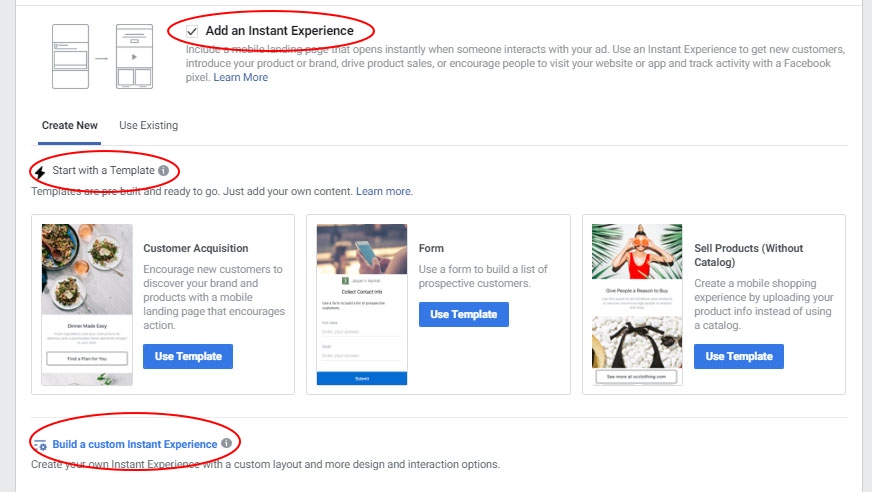Click Sell Products (Without Catalog) heading
The height and width of the screenshot is (492, 872).
(x=749, y=255)
